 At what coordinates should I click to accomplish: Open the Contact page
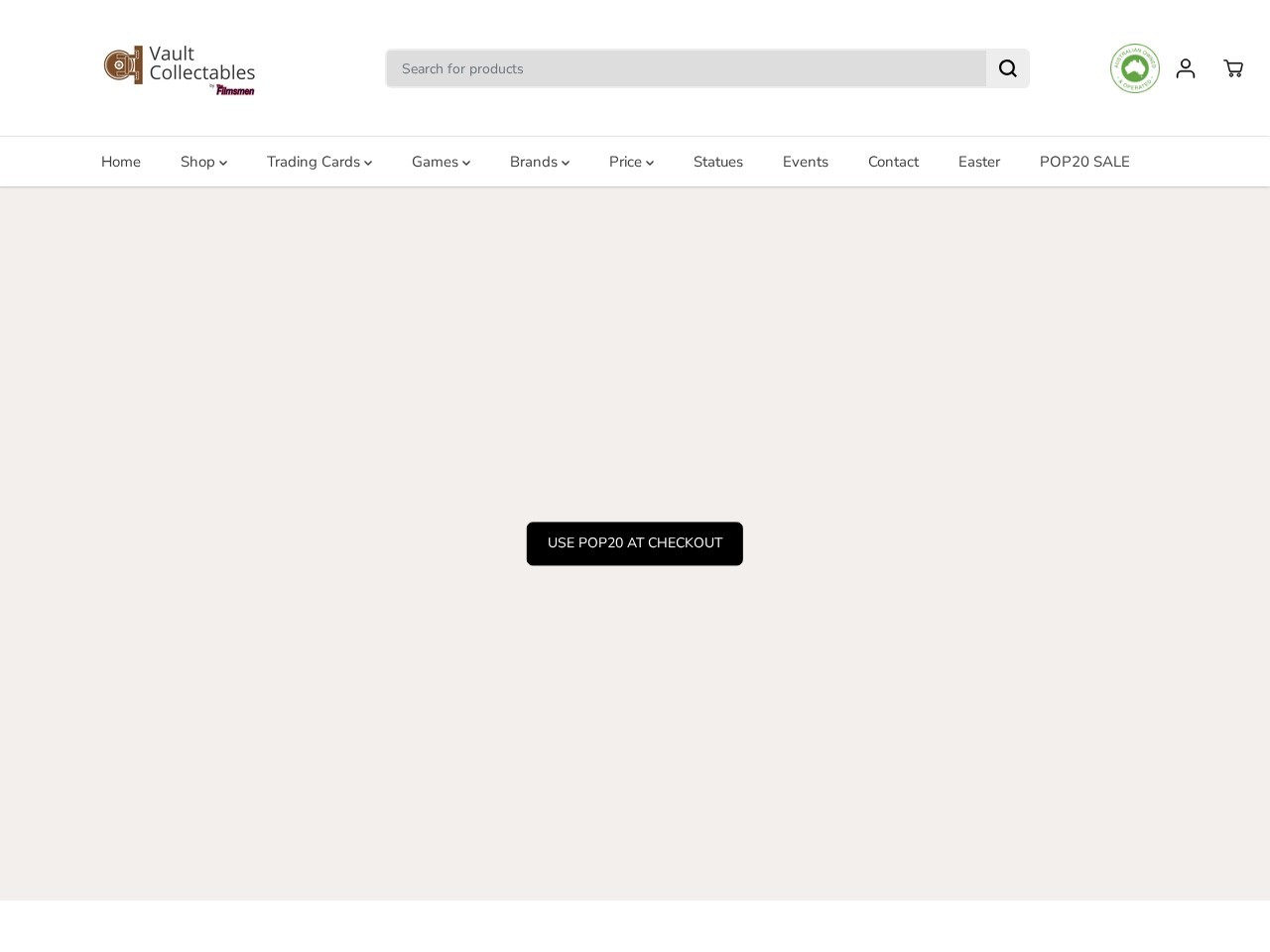[892, 162]
